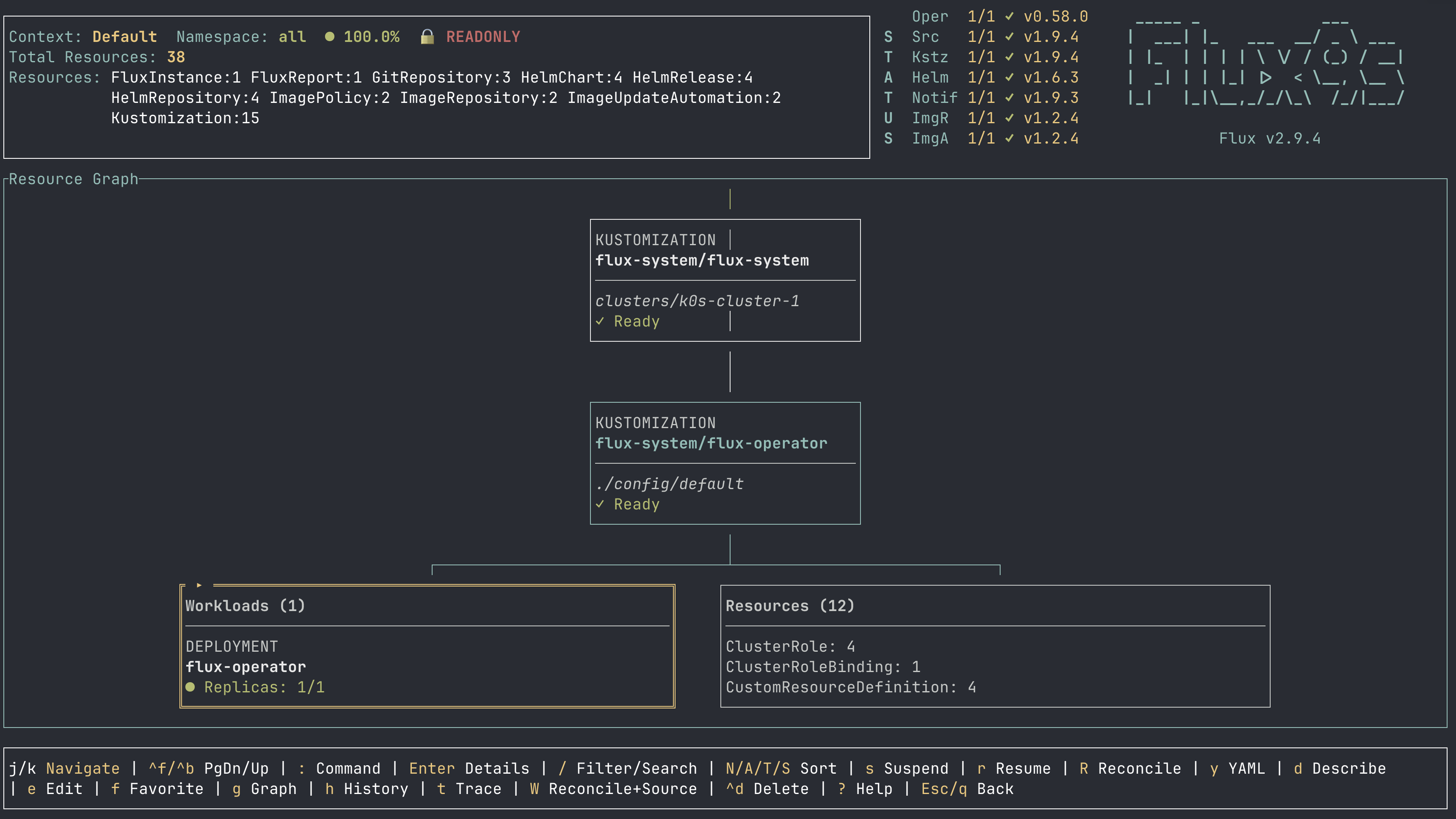
Task: Click the Flux v2.9.4 version label
Action: (1269, 138)
